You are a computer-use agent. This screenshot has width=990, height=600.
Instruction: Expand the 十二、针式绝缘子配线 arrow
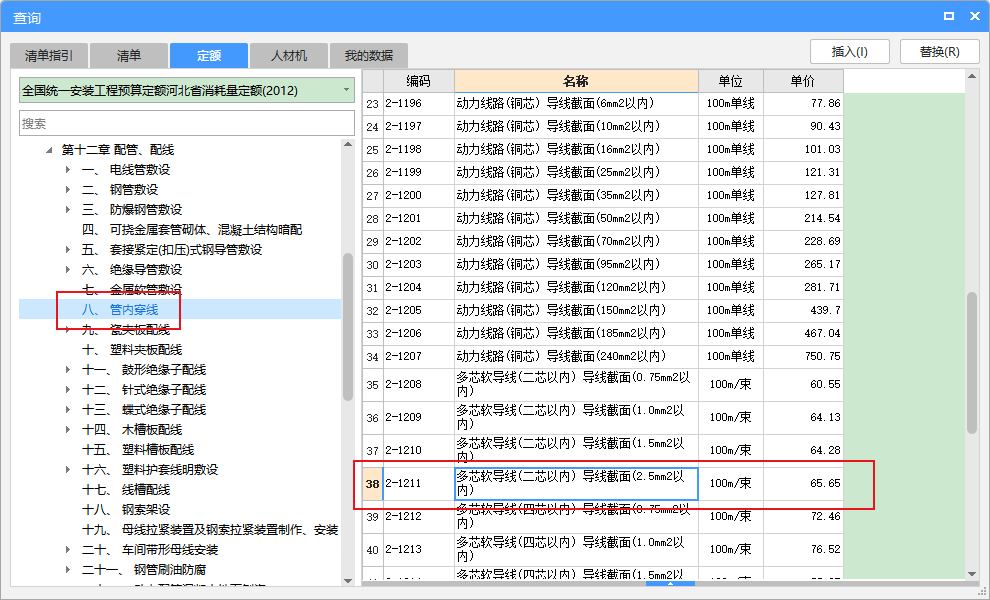pyautogui.click(x=68, y=390)
